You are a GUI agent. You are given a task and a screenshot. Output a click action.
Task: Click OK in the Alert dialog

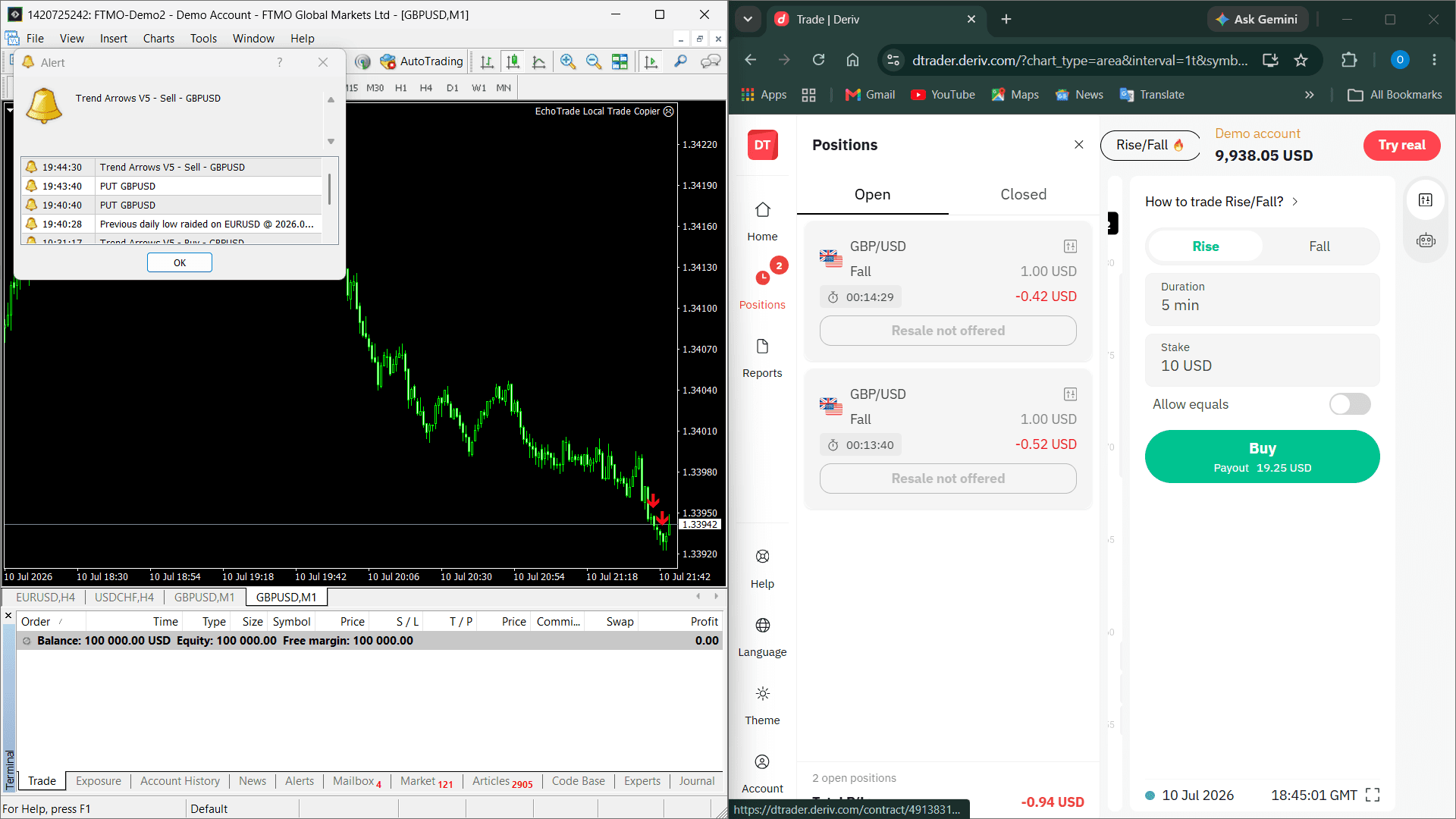180,262
